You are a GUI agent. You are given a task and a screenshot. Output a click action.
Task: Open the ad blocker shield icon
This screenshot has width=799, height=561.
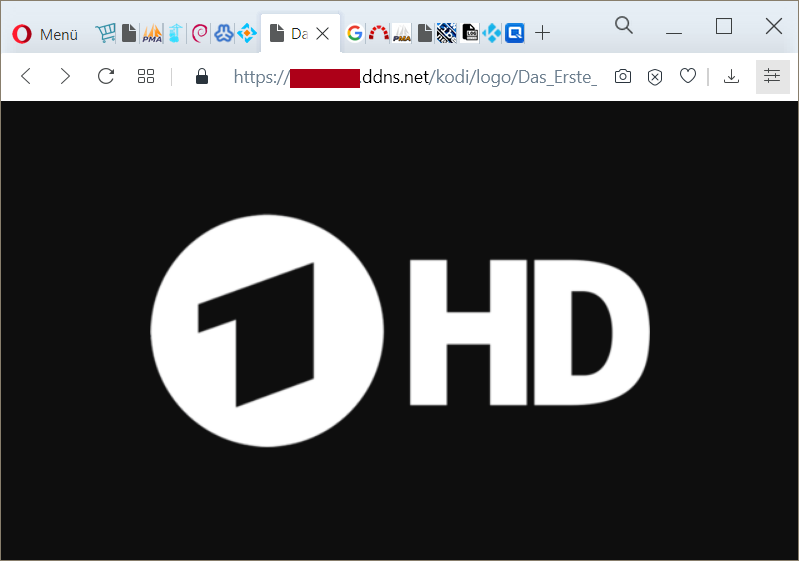click(655, 77)
